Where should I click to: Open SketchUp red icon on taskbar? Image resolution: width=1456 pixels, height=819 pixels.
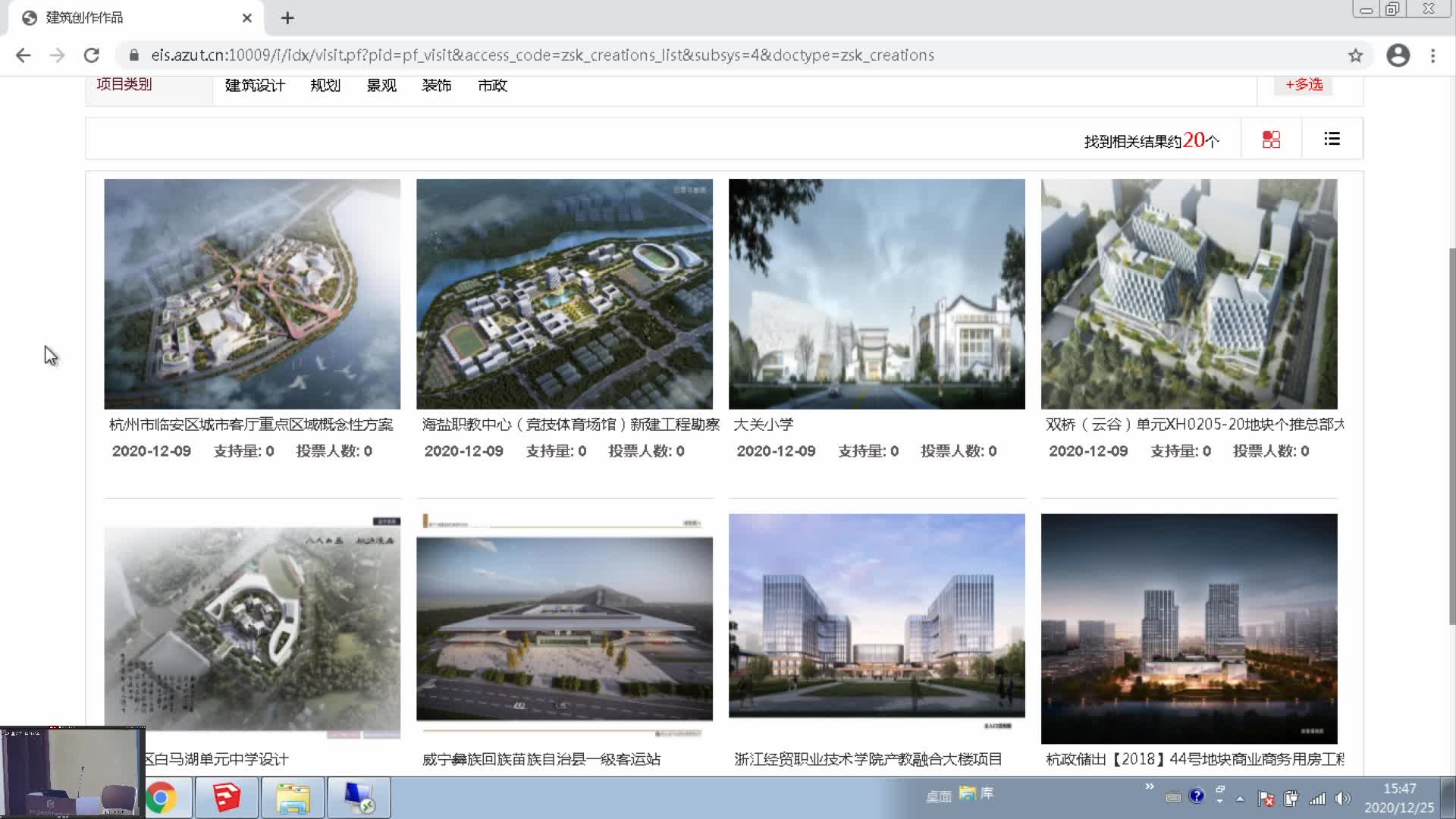point(227,798)
